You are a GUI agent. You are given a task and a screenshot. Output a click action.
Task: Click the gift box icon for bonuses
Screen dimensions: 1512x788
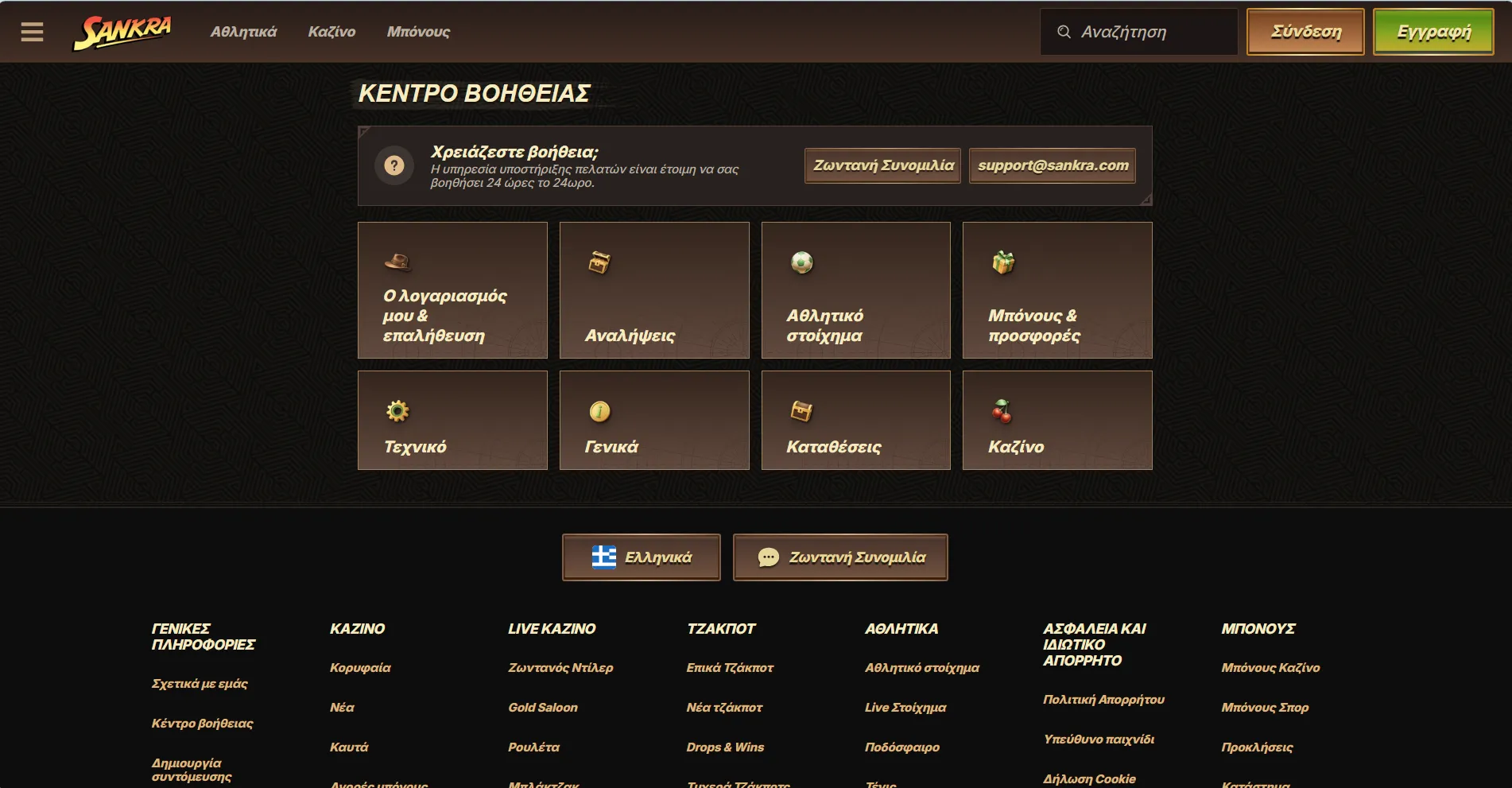coord(1003,262)
